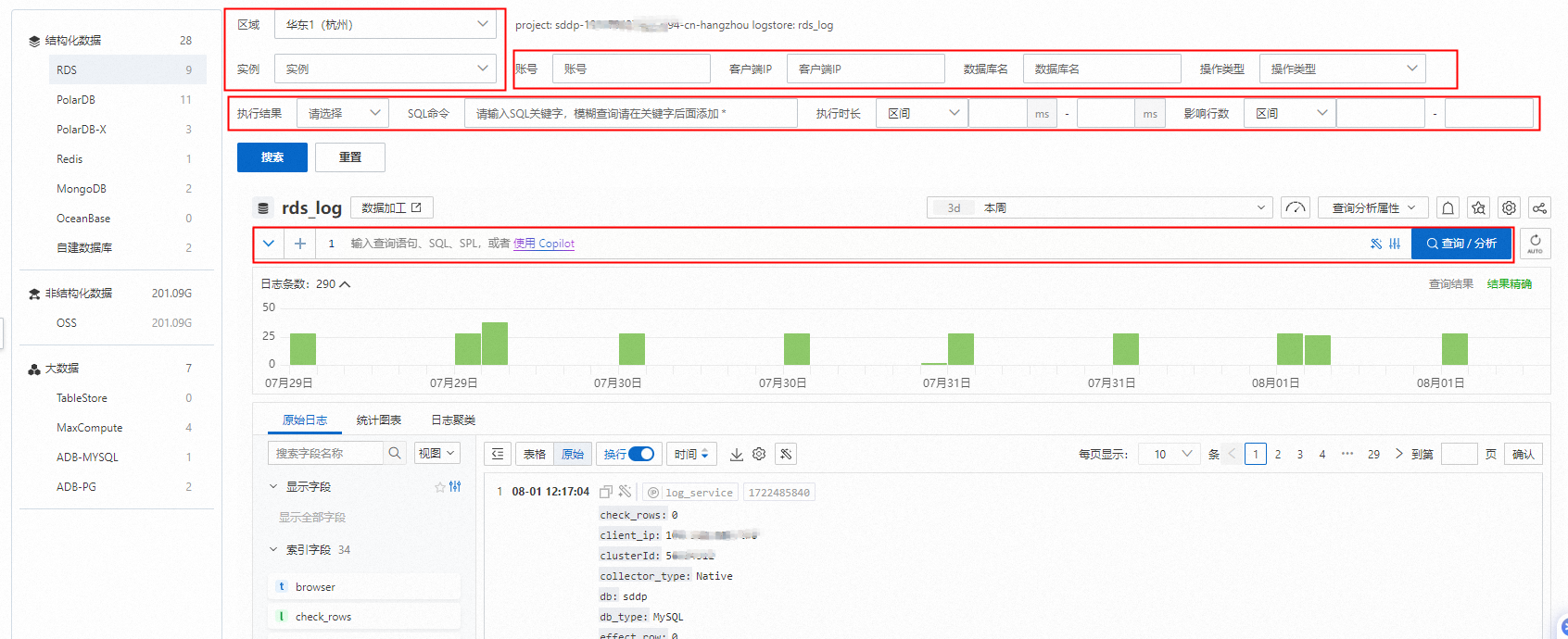
Task: Open the 本周 time range dropdown
Action: tap(1100, 208)
